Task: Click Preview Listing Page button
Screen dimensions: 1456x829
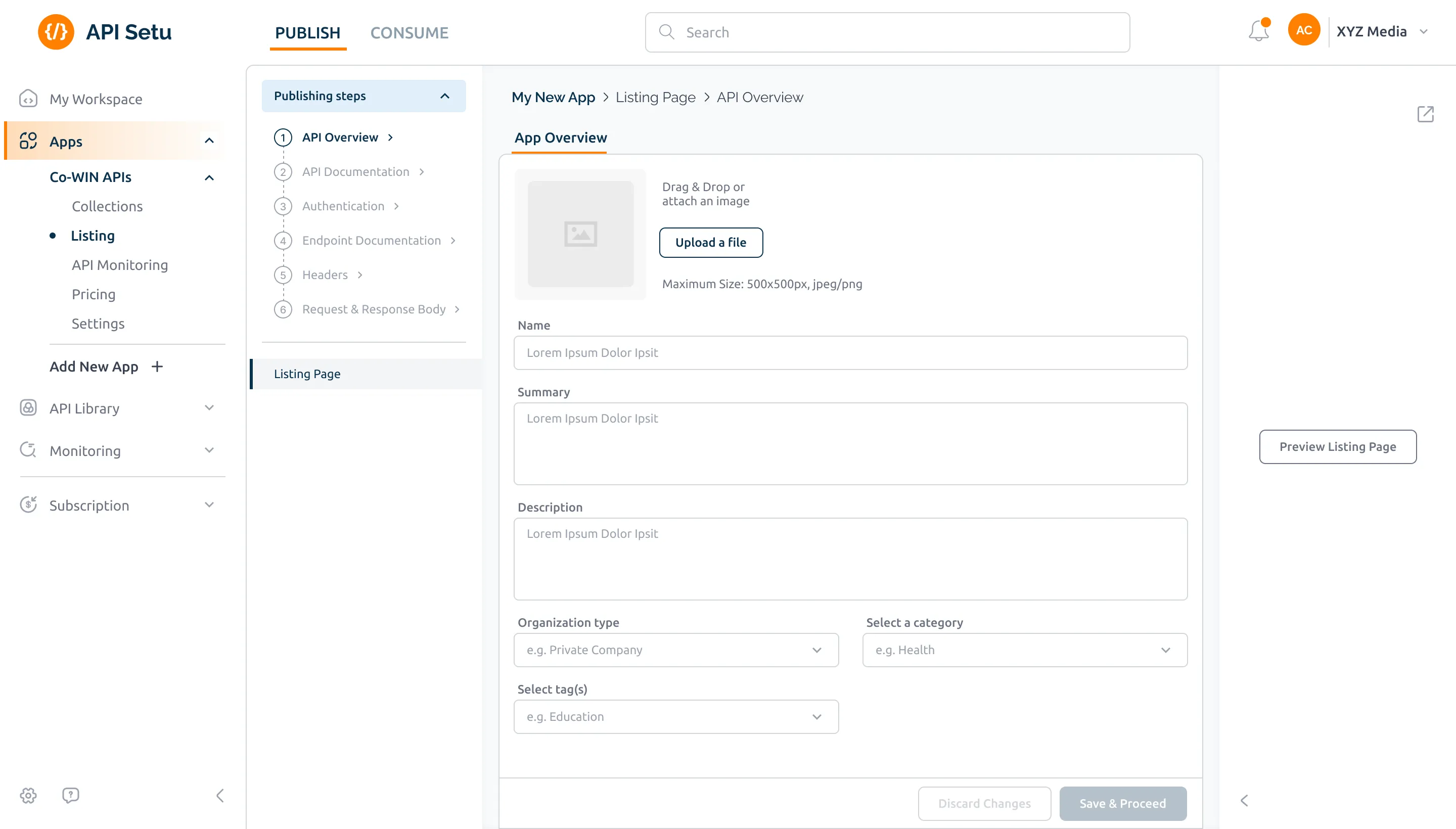Action: point(1338,446)
